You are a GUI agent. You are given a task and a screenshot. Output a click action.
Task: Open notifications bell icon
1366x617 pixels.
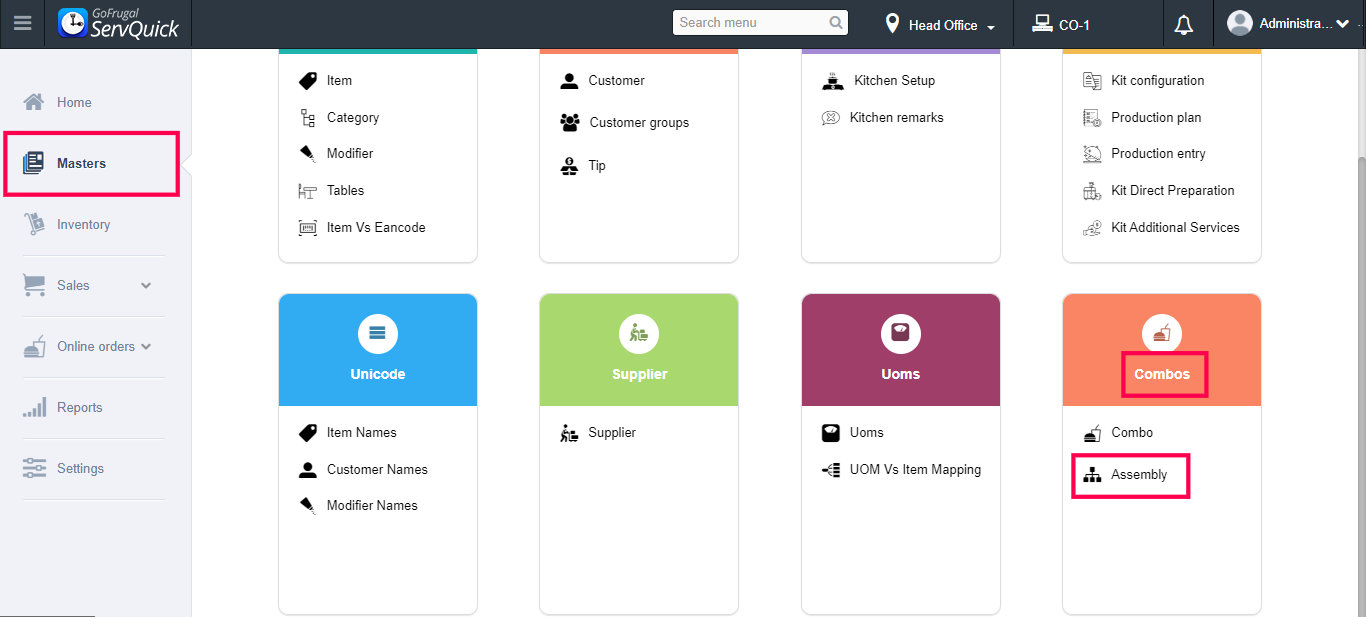pyautogui.click(x=1184, y=25)
